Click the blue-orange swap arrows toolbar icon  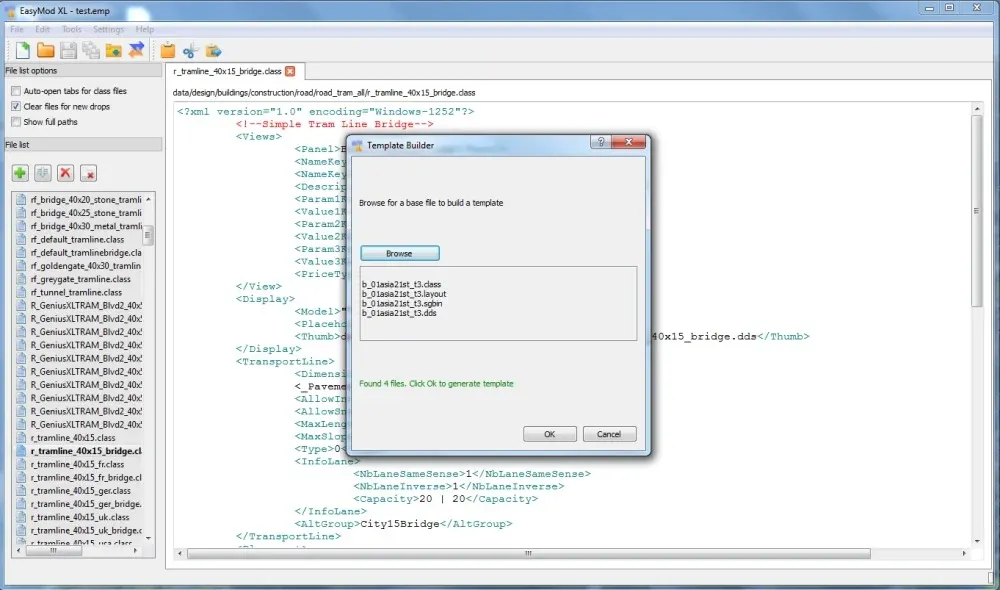137,50
